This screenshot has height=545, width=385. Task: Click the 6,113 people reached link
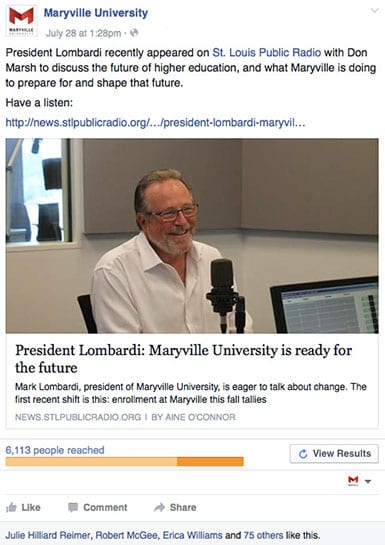click(x=55, y=450)
